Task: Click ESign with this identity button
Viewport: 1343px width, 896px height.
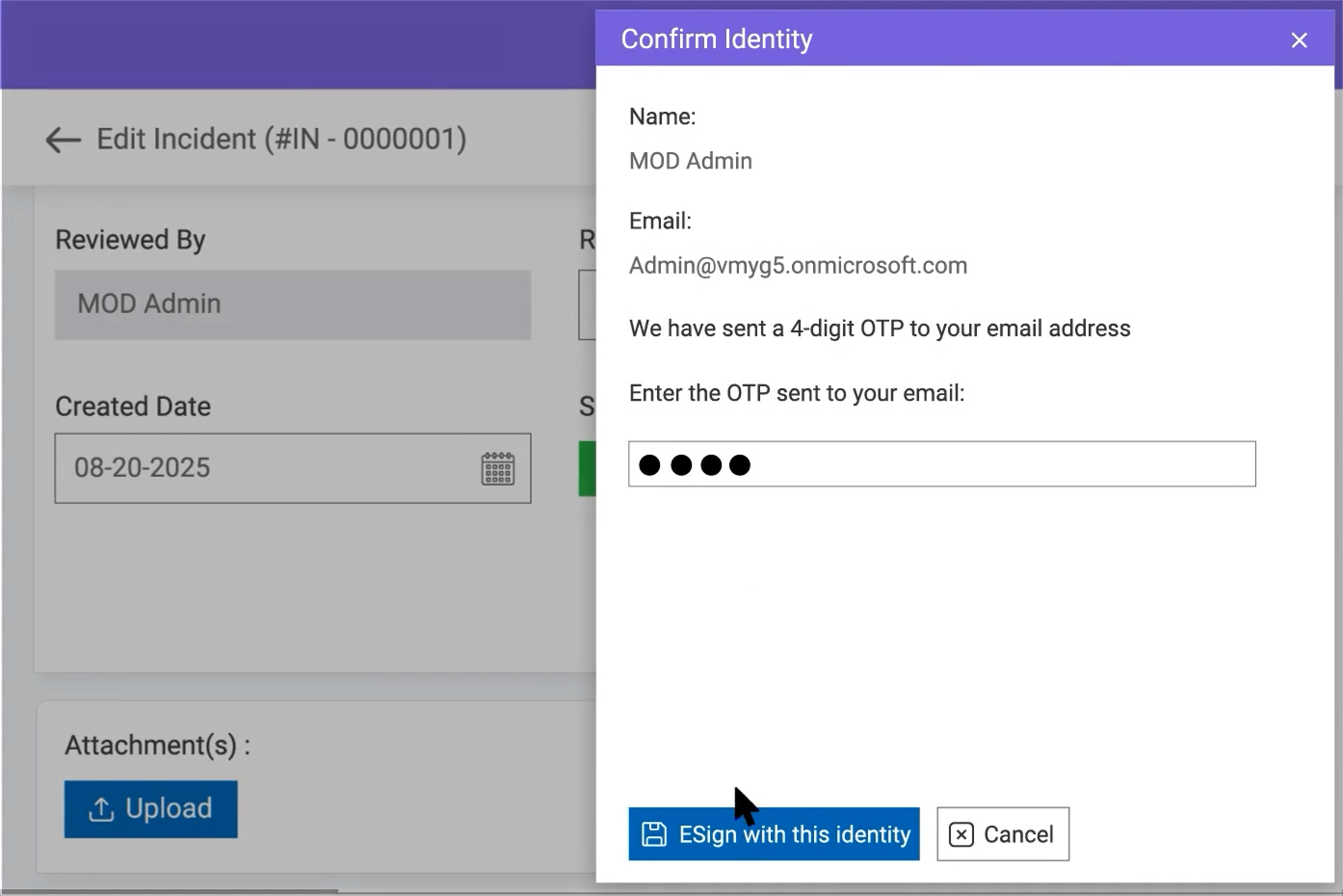Action: [x=774, y=834]
